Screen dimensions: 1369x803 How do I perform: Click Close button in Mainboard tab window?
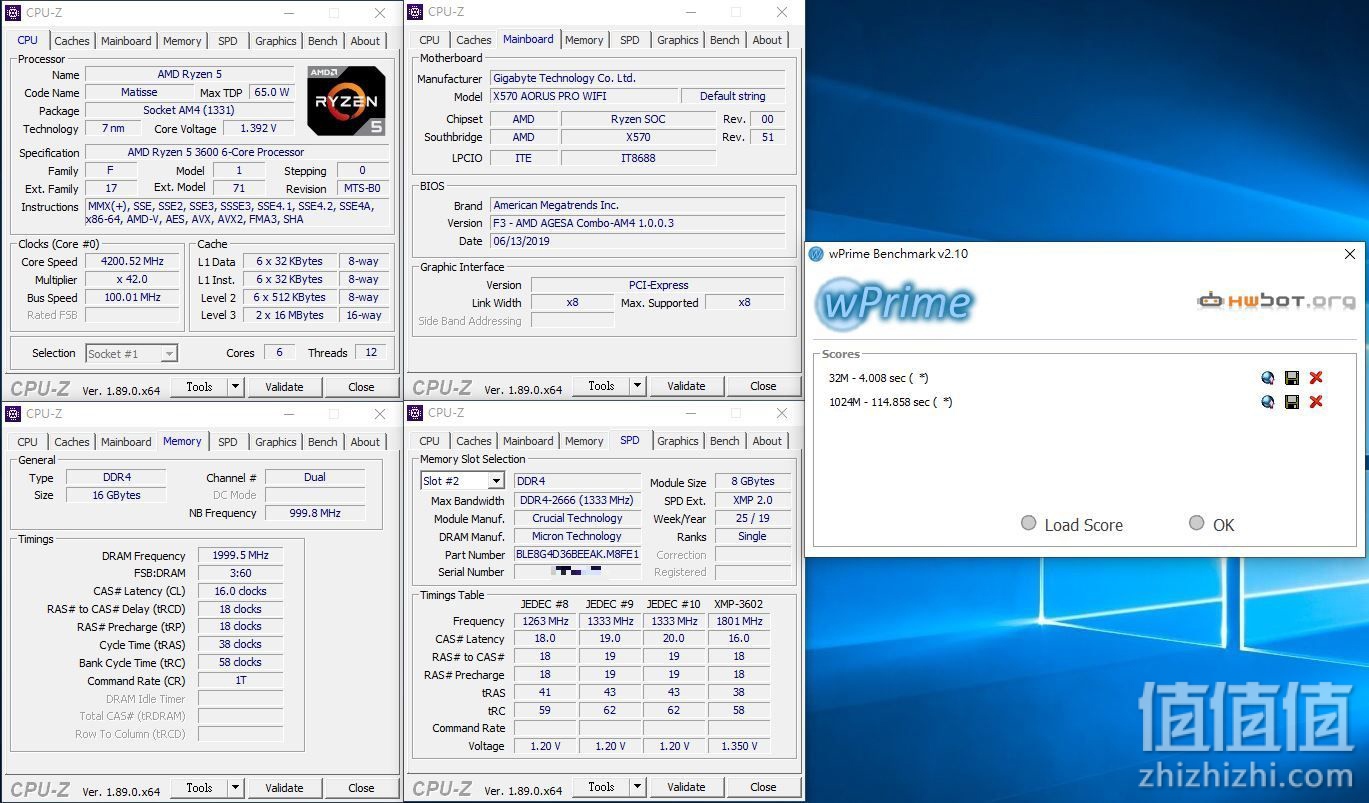click(763, 386)
